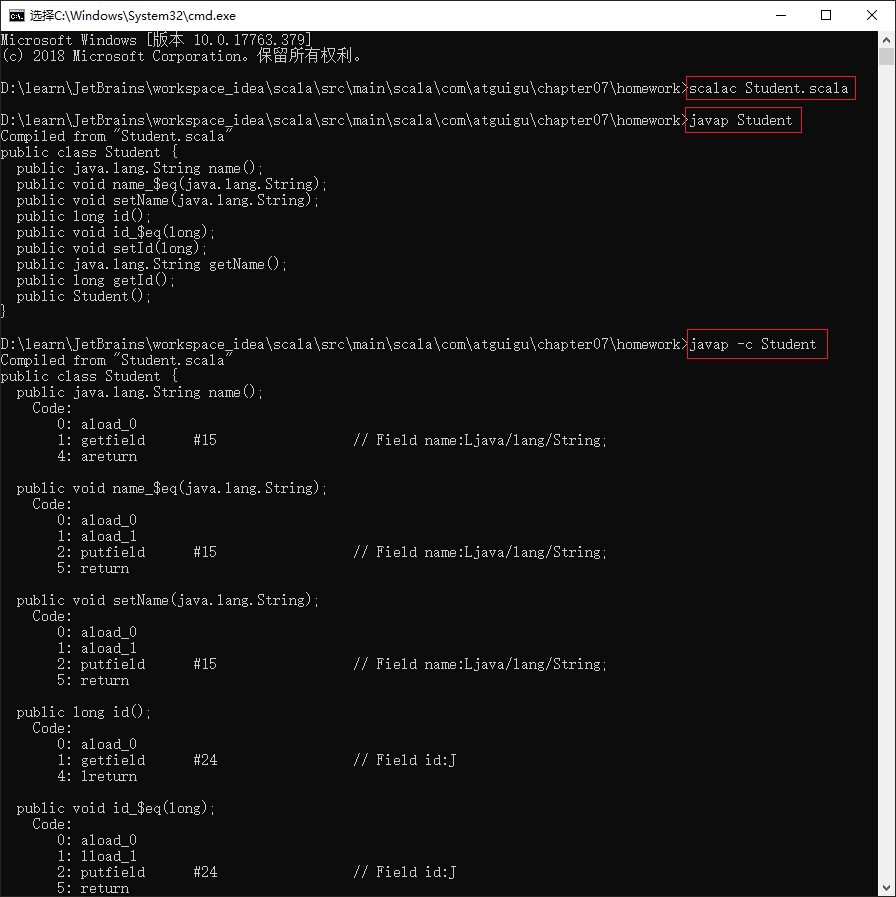
Task: Click the "4: lreturn" instruction
Action: [x=97, y=776]
